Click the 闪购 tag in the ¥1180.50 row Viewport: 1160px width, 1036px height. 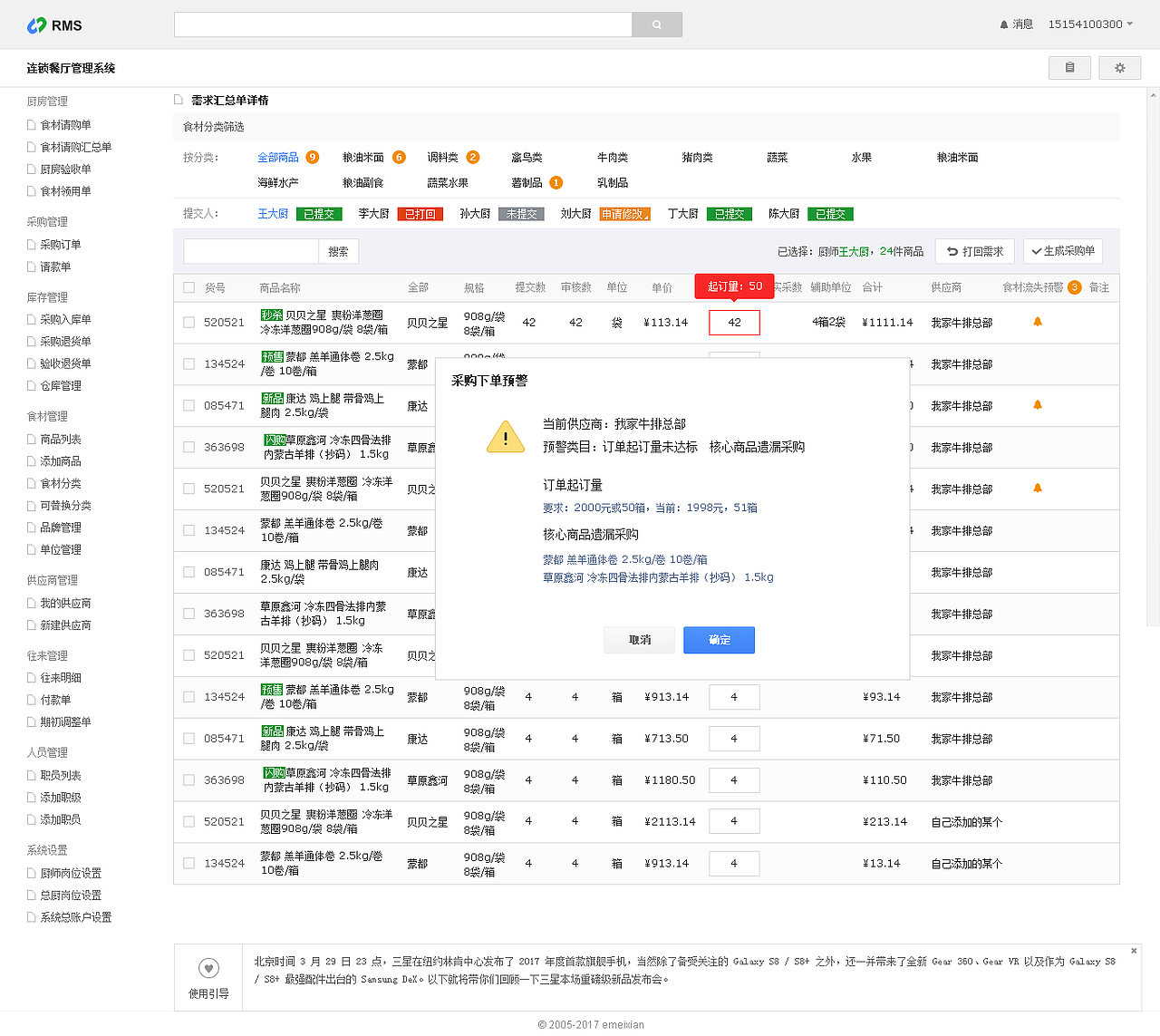[x=275, y=773]
